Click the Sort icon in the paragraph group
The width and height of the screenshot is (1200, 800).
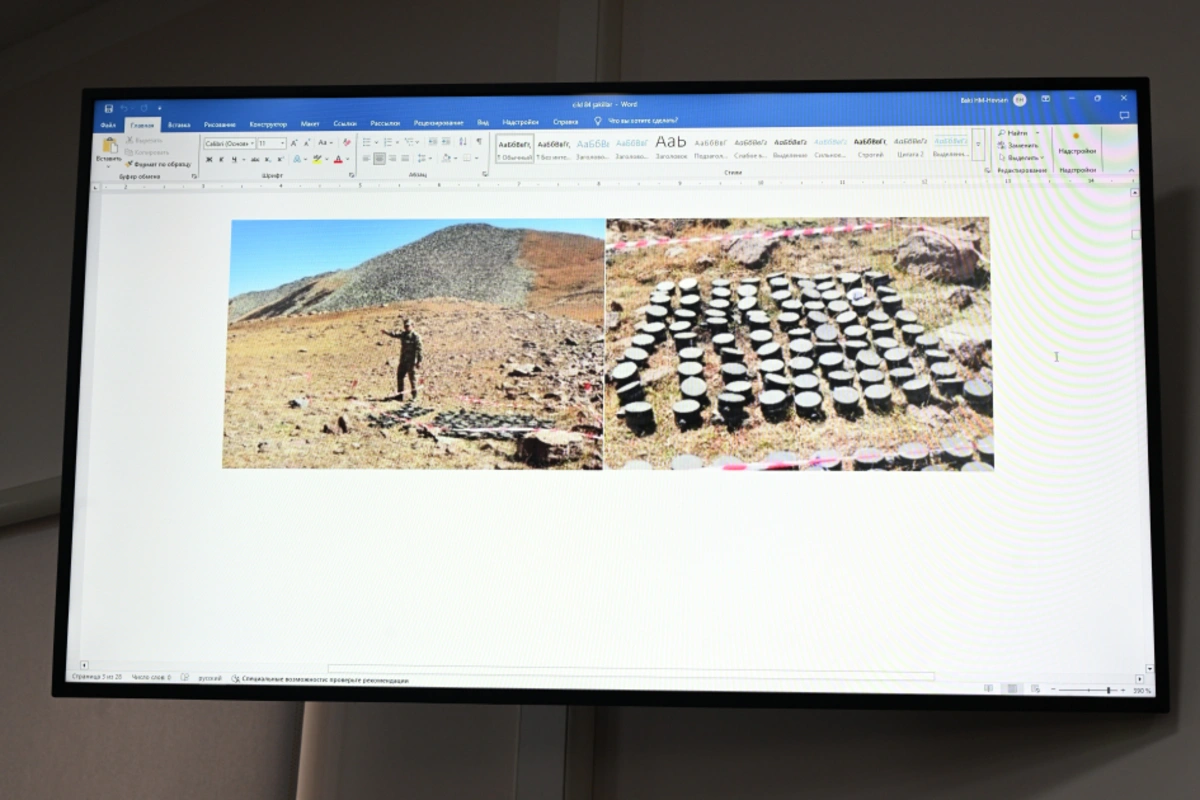[x=463, y=142]
